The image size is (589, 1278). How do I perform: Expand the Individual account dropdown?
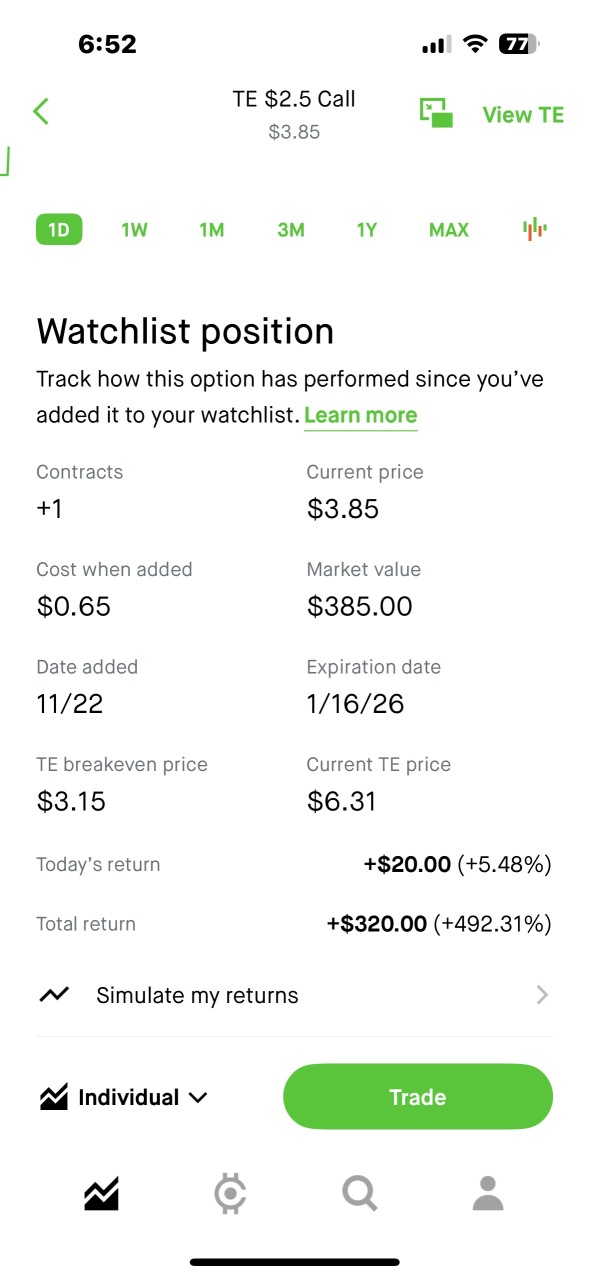tap(124, 1097)
